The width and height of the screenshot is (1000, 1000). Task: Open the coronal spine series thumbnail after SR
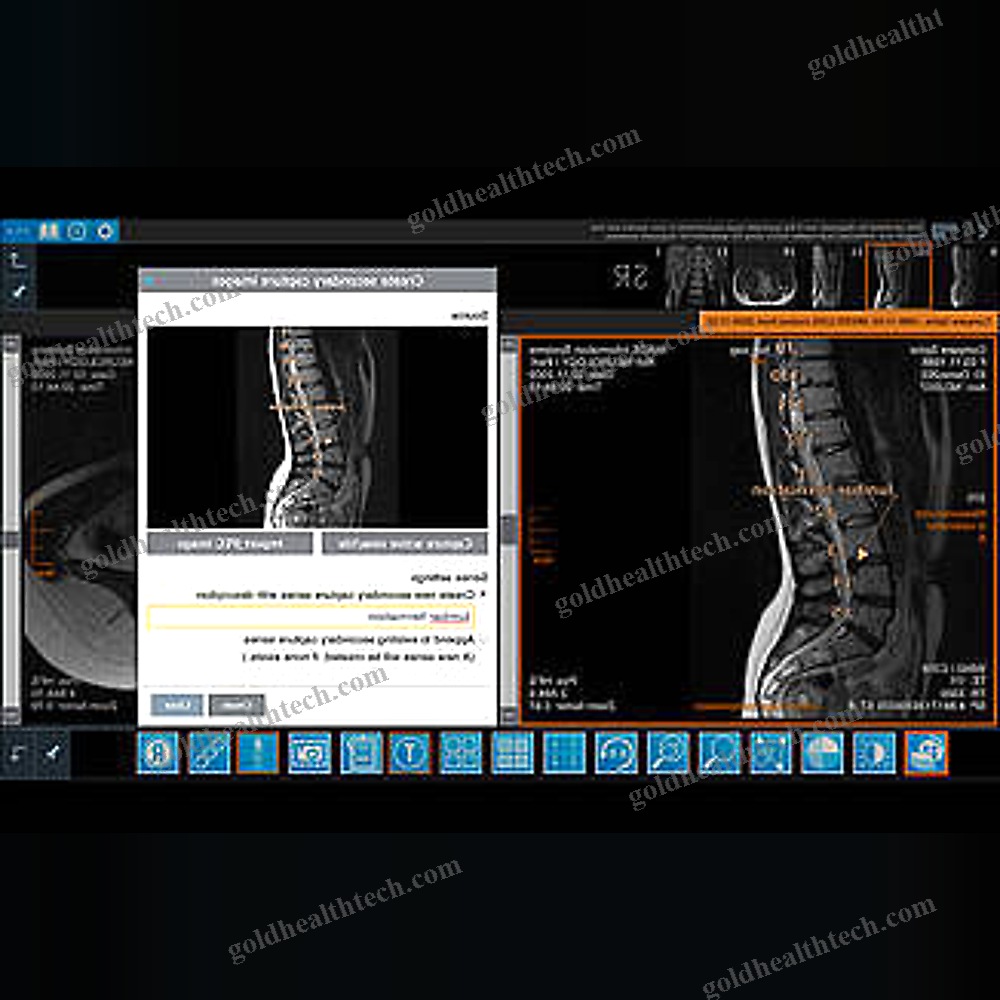(696, 277)
